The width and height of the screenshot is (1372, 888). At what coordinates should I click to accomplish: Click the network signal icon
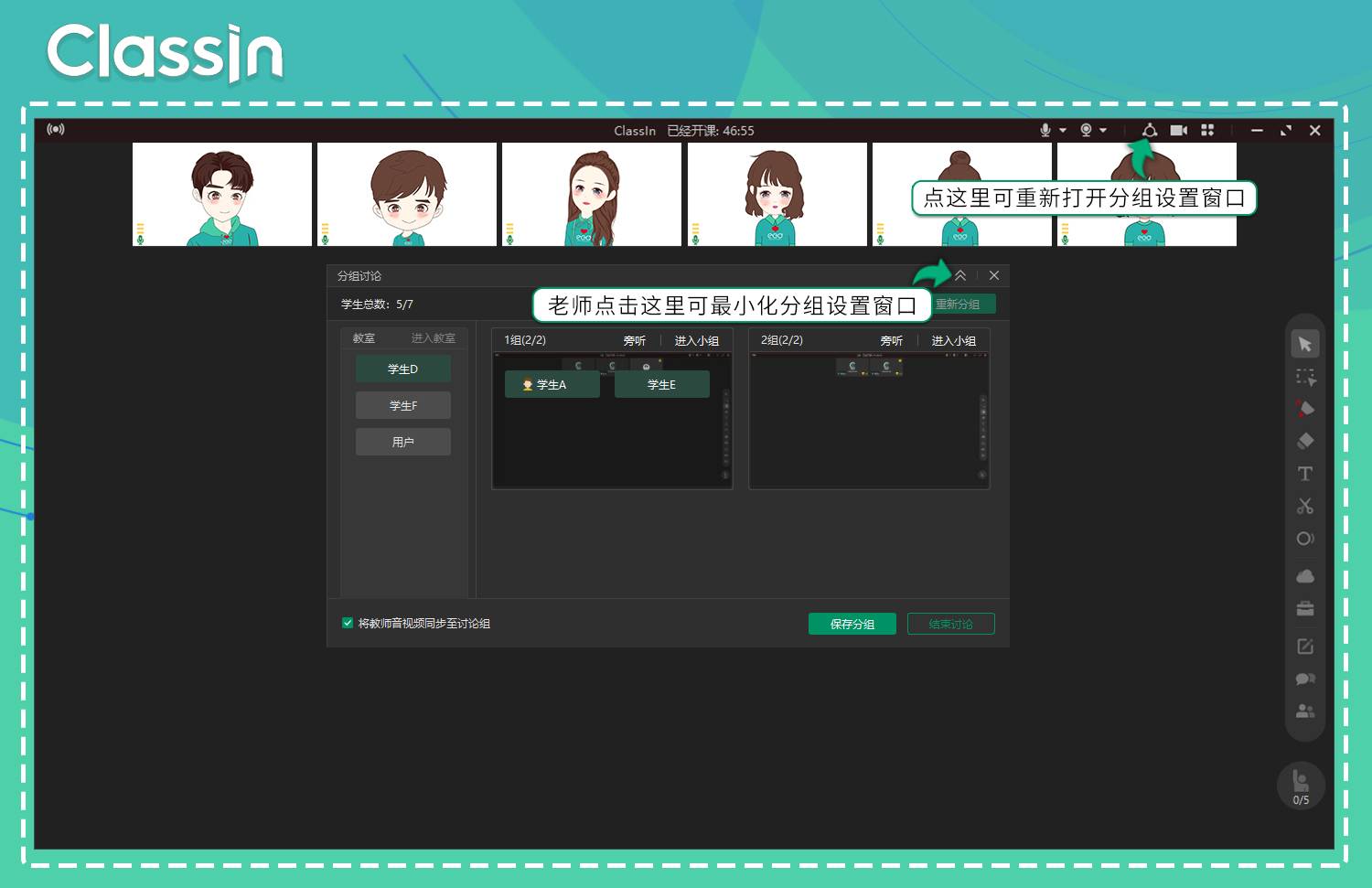tap(56, 129)
